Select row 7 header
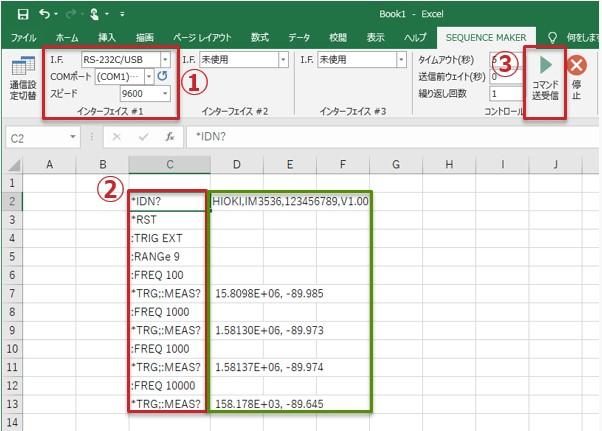Screen dimensions: 602x431 (x=12, y=294)
